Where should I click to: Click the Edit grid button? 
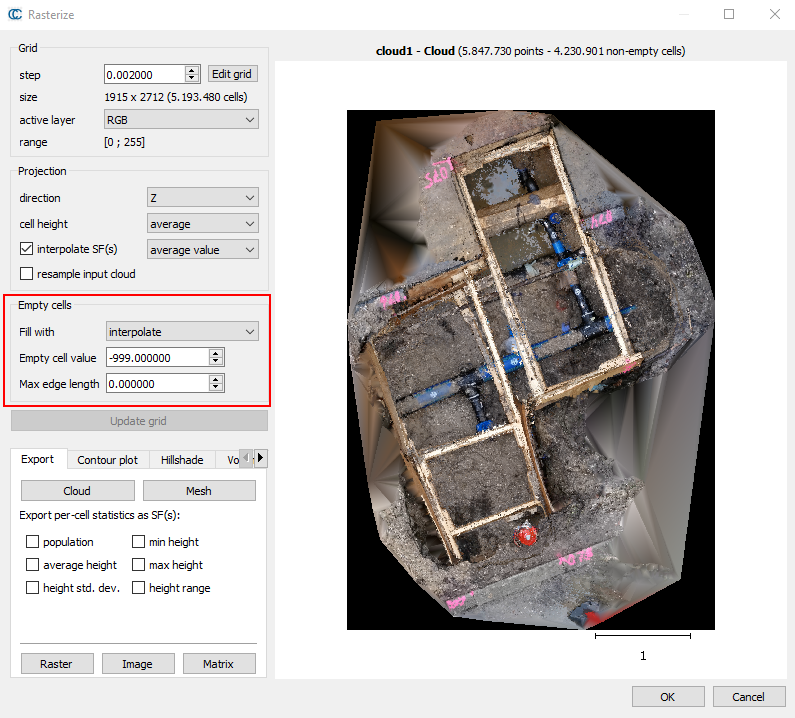[232, 74]
